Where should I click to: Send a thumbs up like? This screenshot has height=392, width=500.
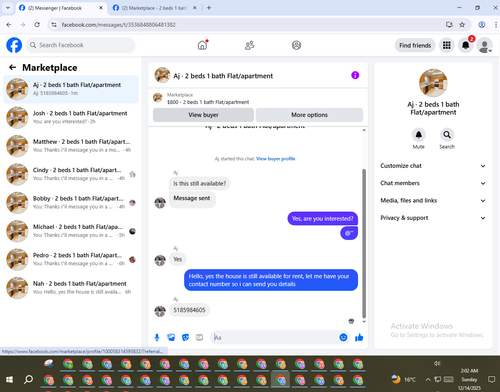click(x=359, y=337)
